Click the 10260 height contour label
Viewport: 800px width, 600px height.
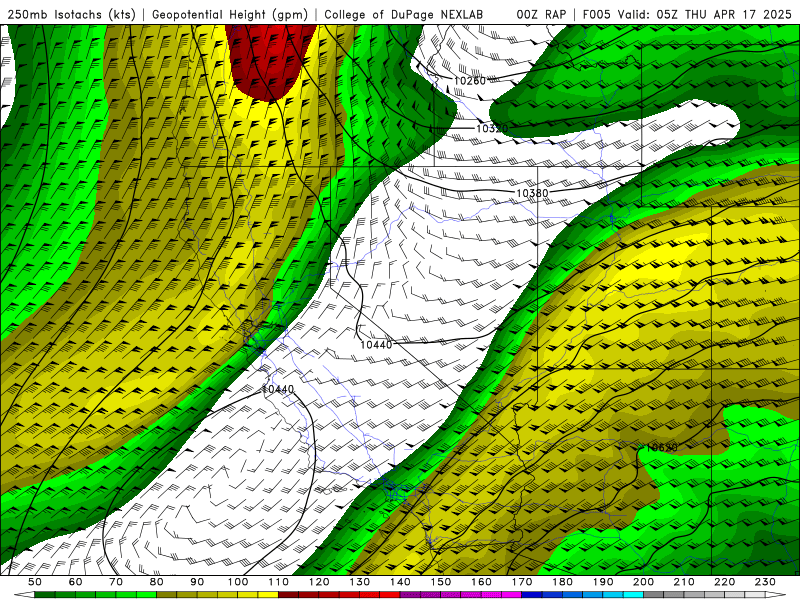[x=470, y=80]
